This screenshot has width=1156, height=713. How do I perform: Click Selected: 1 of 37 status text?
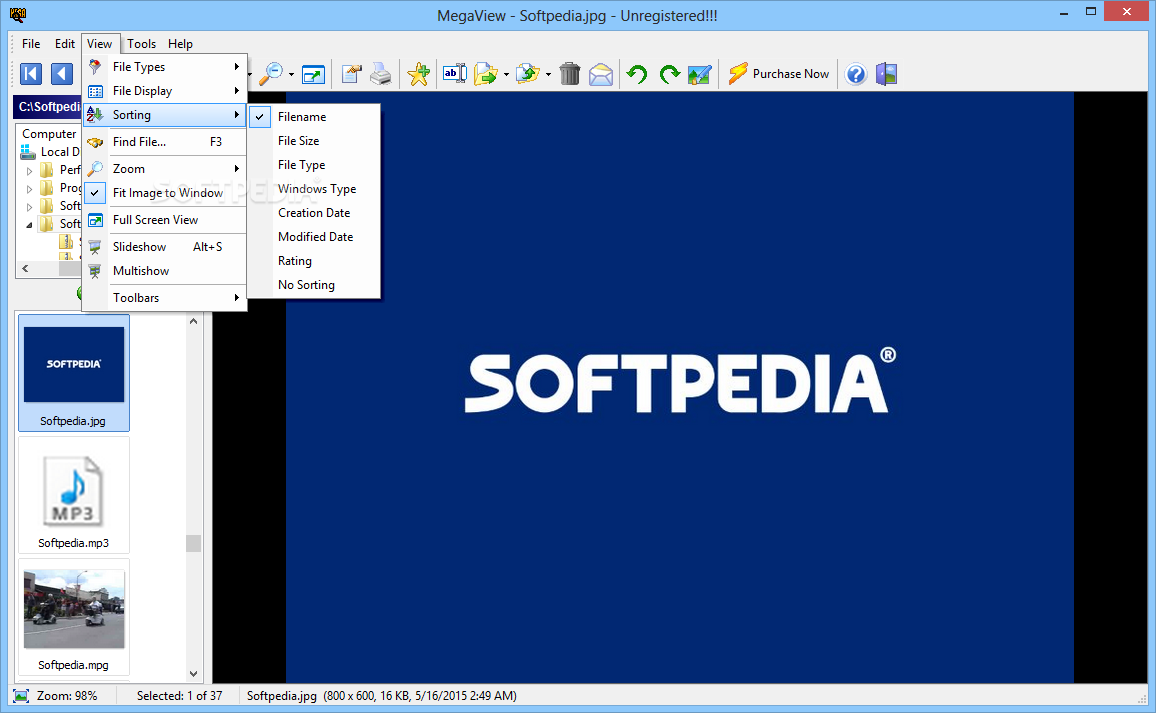coord(179,696)
